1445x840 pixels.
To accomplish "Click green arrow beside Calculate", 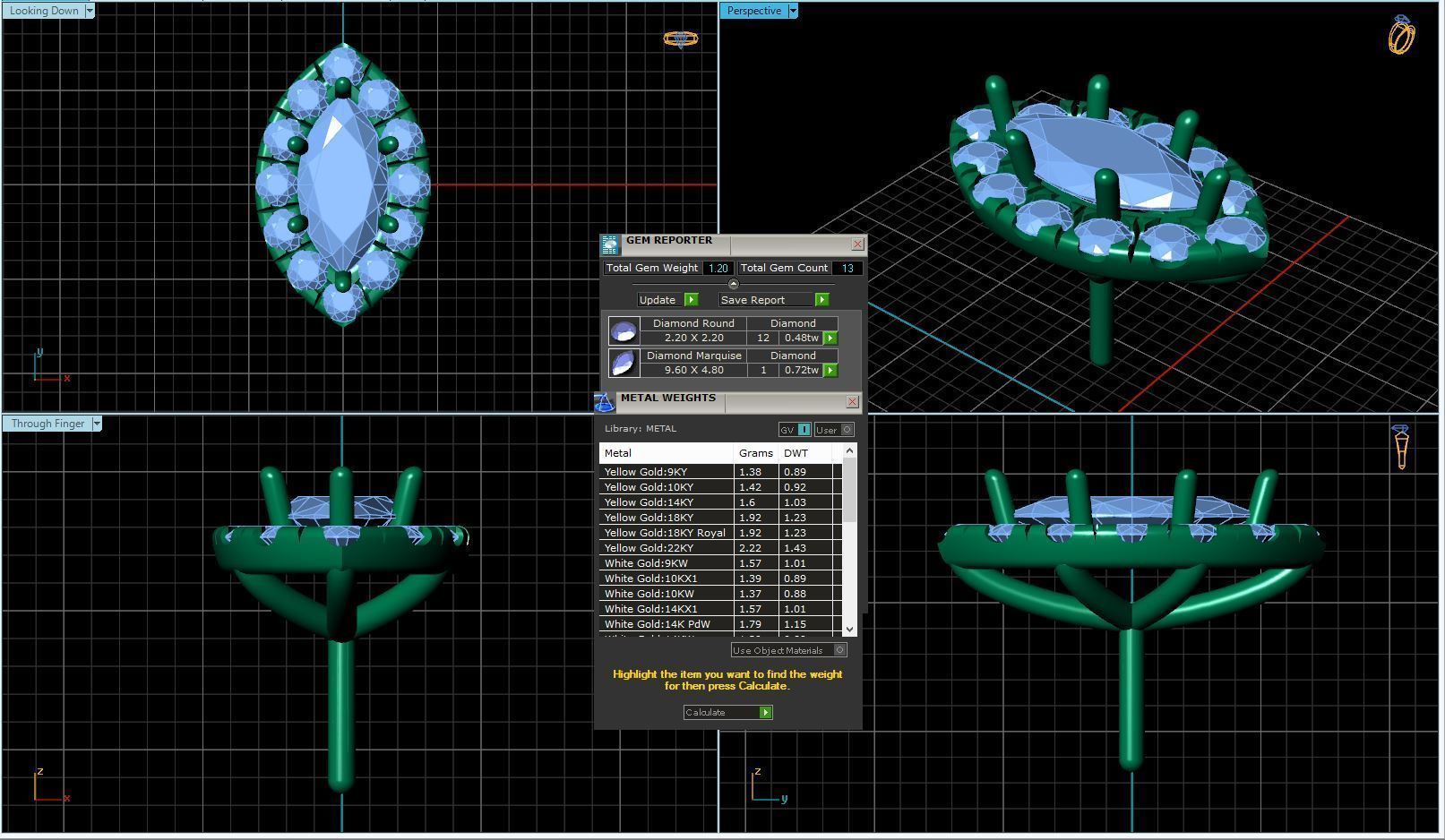I will 765,713.
